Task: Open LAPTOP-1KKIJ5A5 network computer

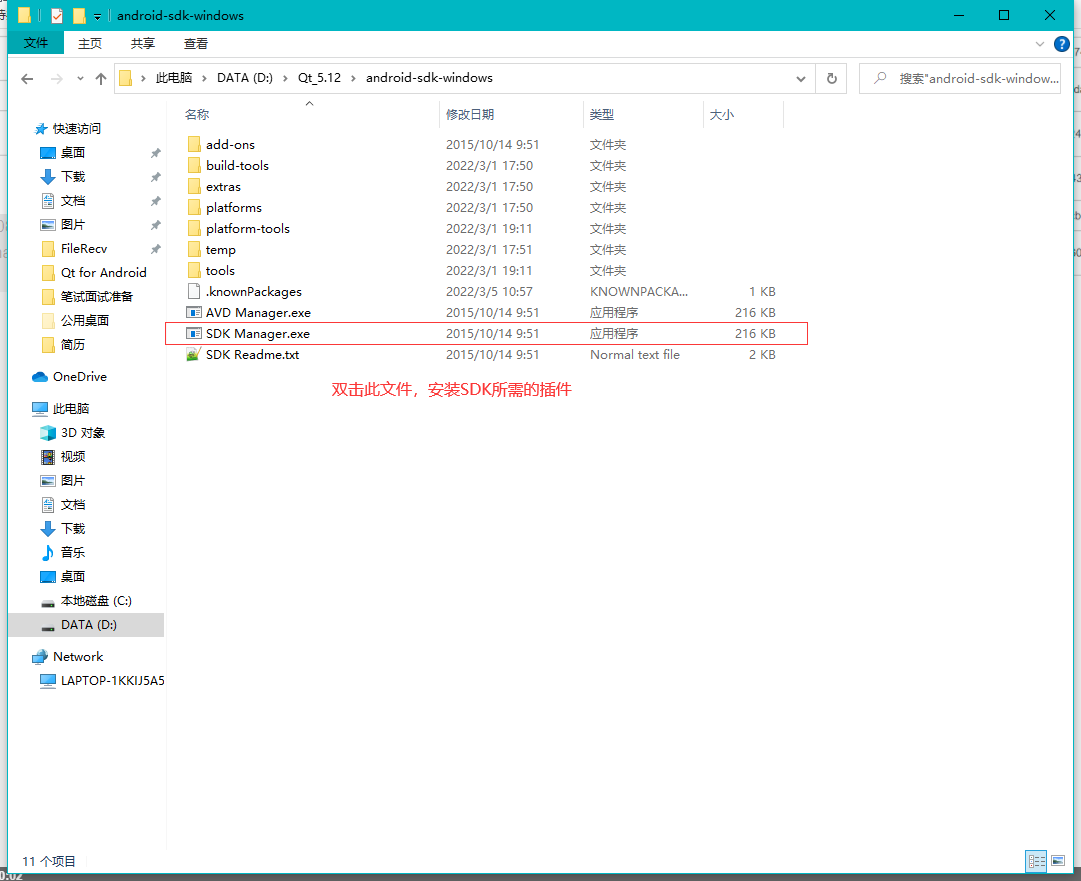Action: 112,680
